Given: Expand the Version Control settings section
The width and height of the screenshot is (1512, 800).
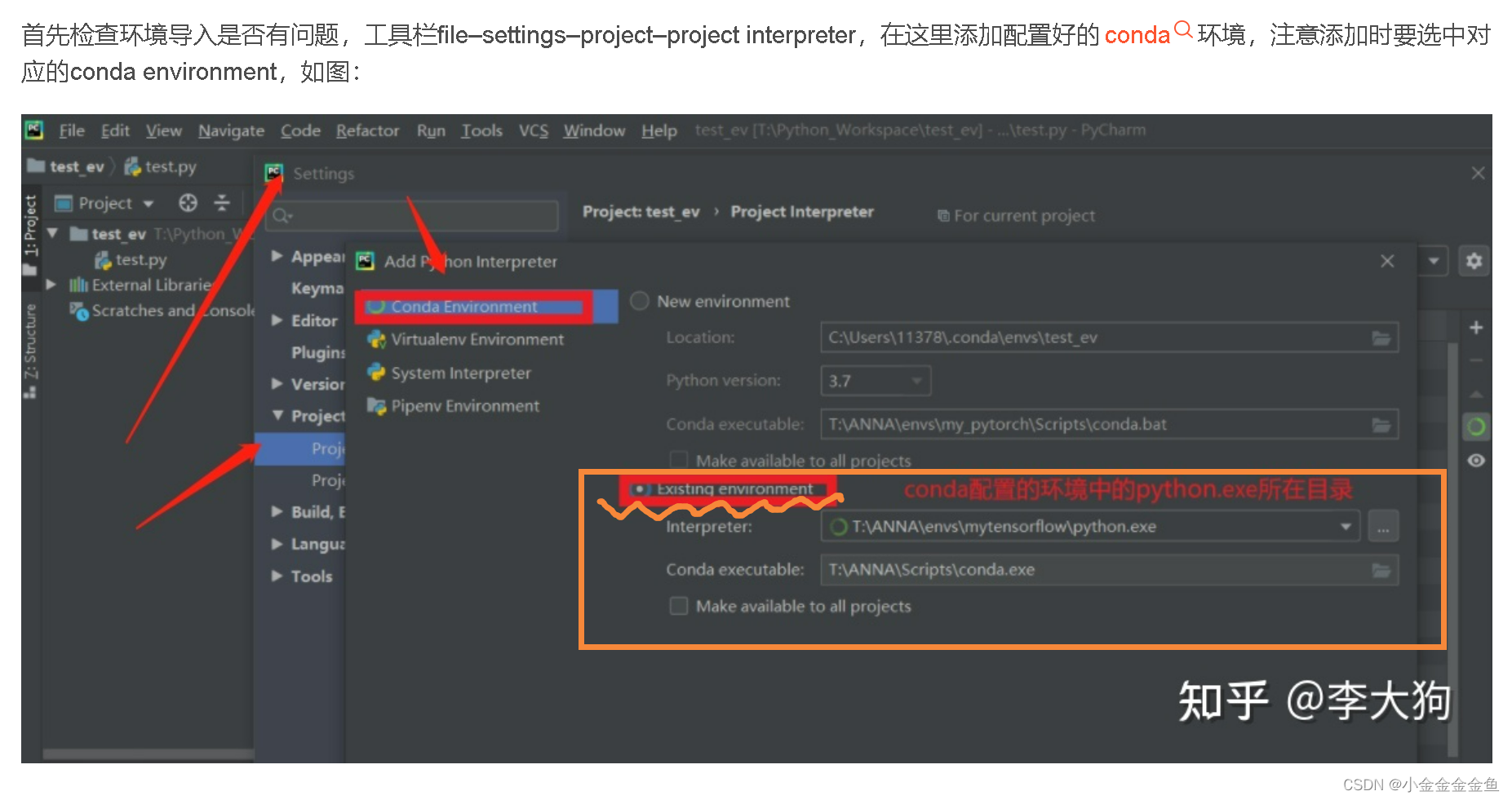Looking at the screenshot, I should 277,384.
